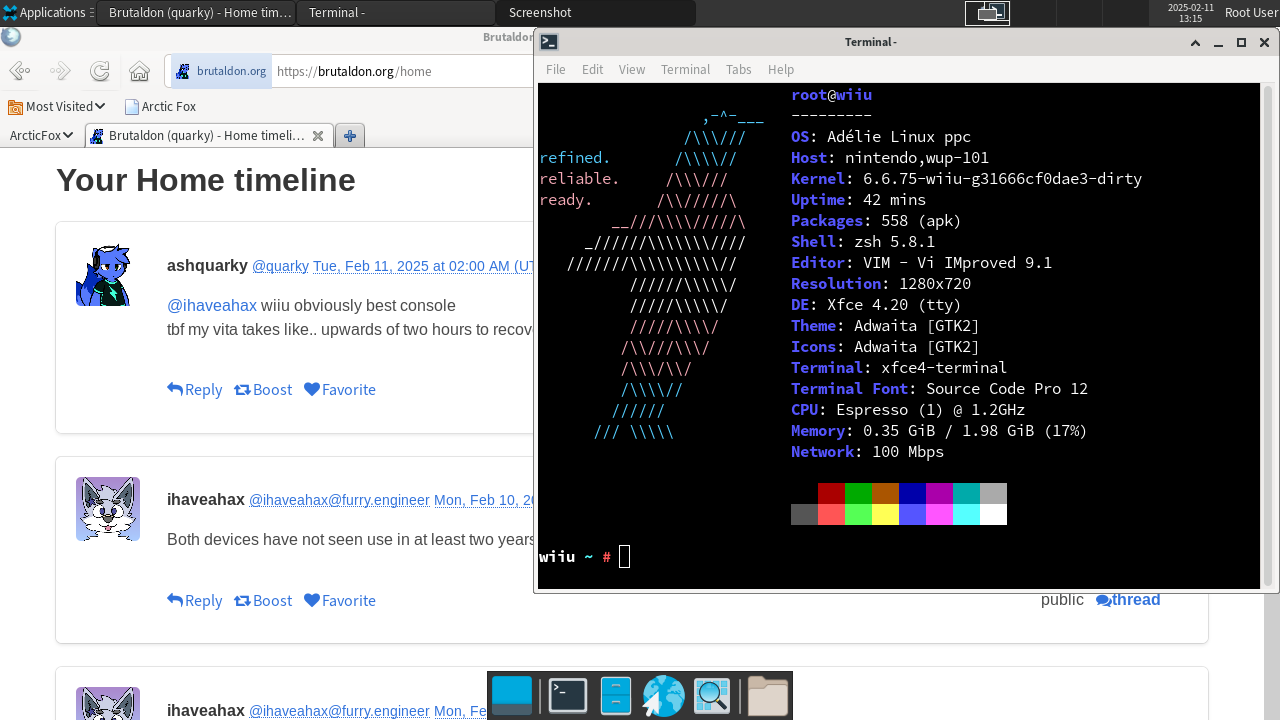Click the terminal prompt 'wiiu ~ #'

pyautogui.click(x=575, y=557)
